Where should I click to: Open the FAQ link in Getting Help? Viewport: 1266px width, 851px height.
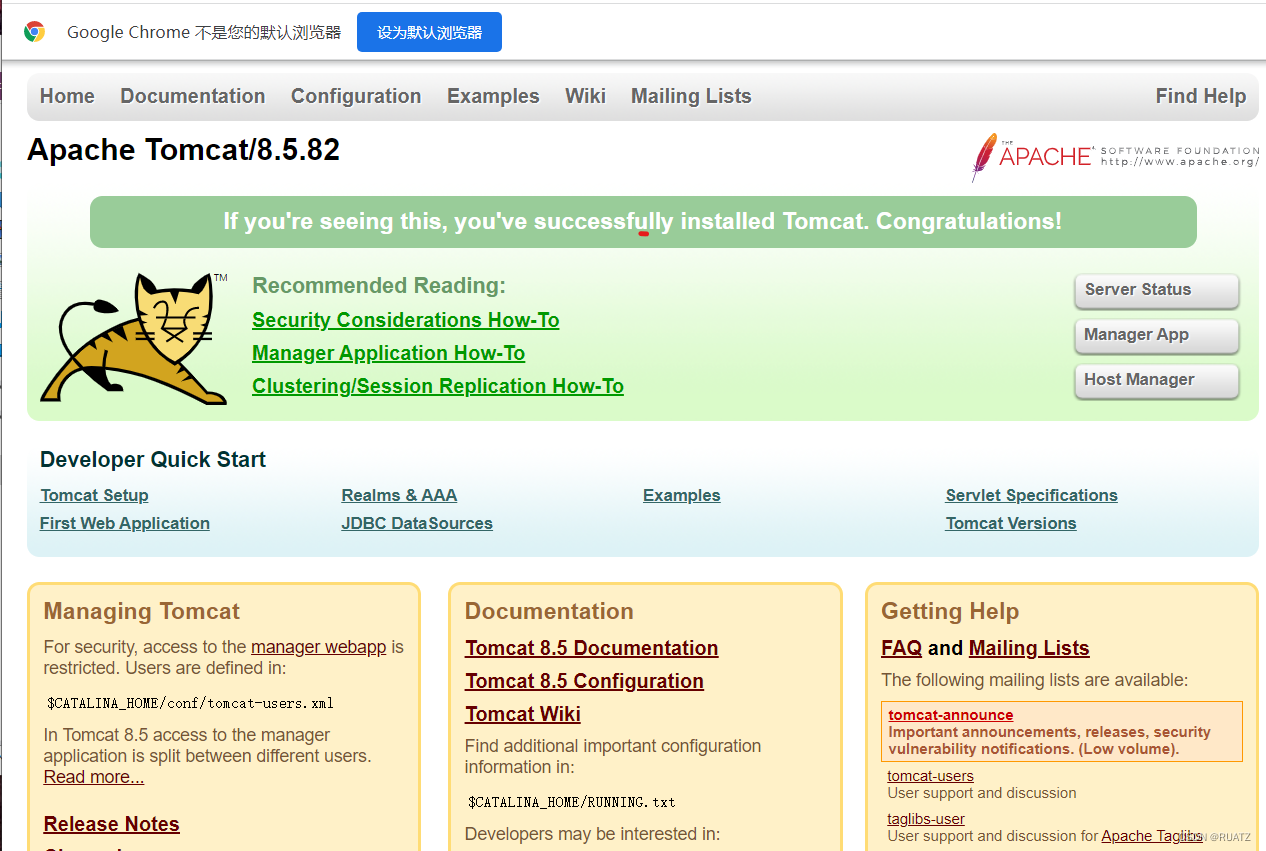tap(901, 648)
